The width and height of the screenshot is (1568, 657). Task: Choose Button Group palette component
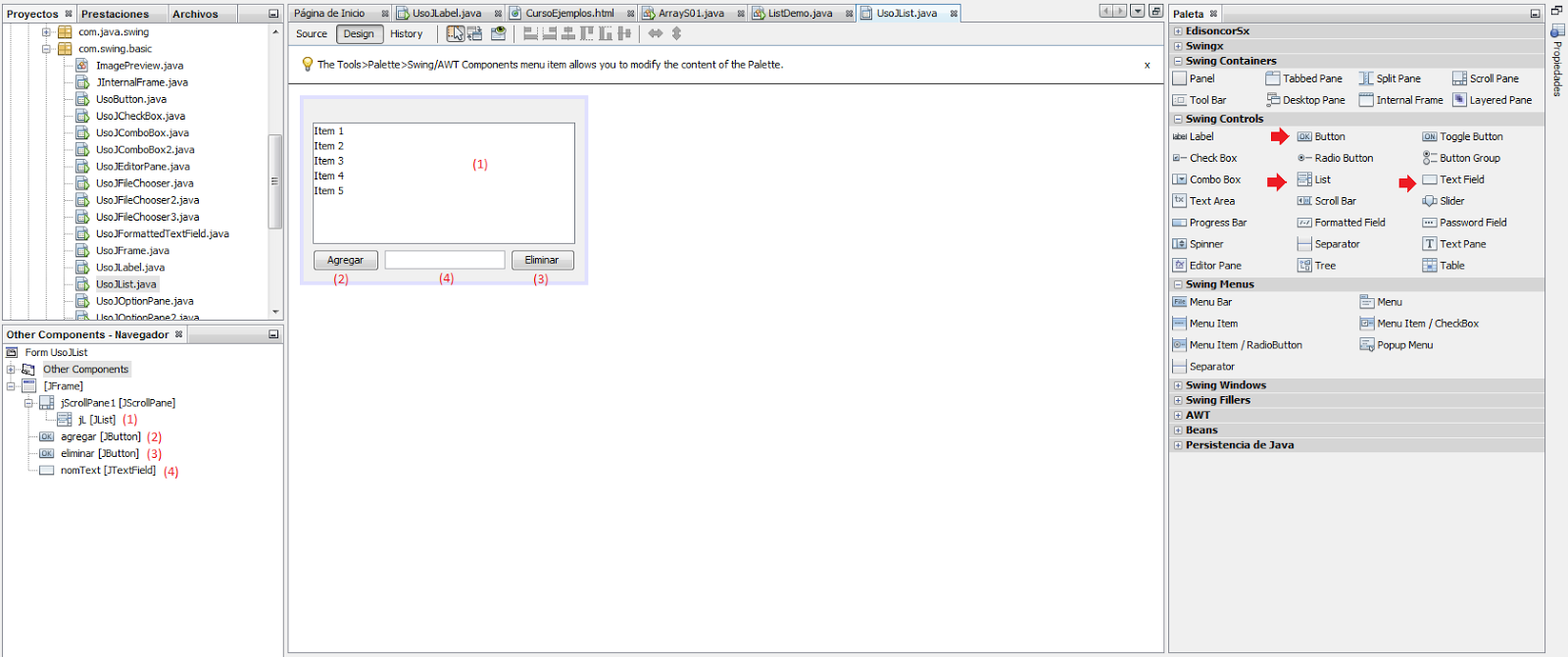click(1461, 158)
